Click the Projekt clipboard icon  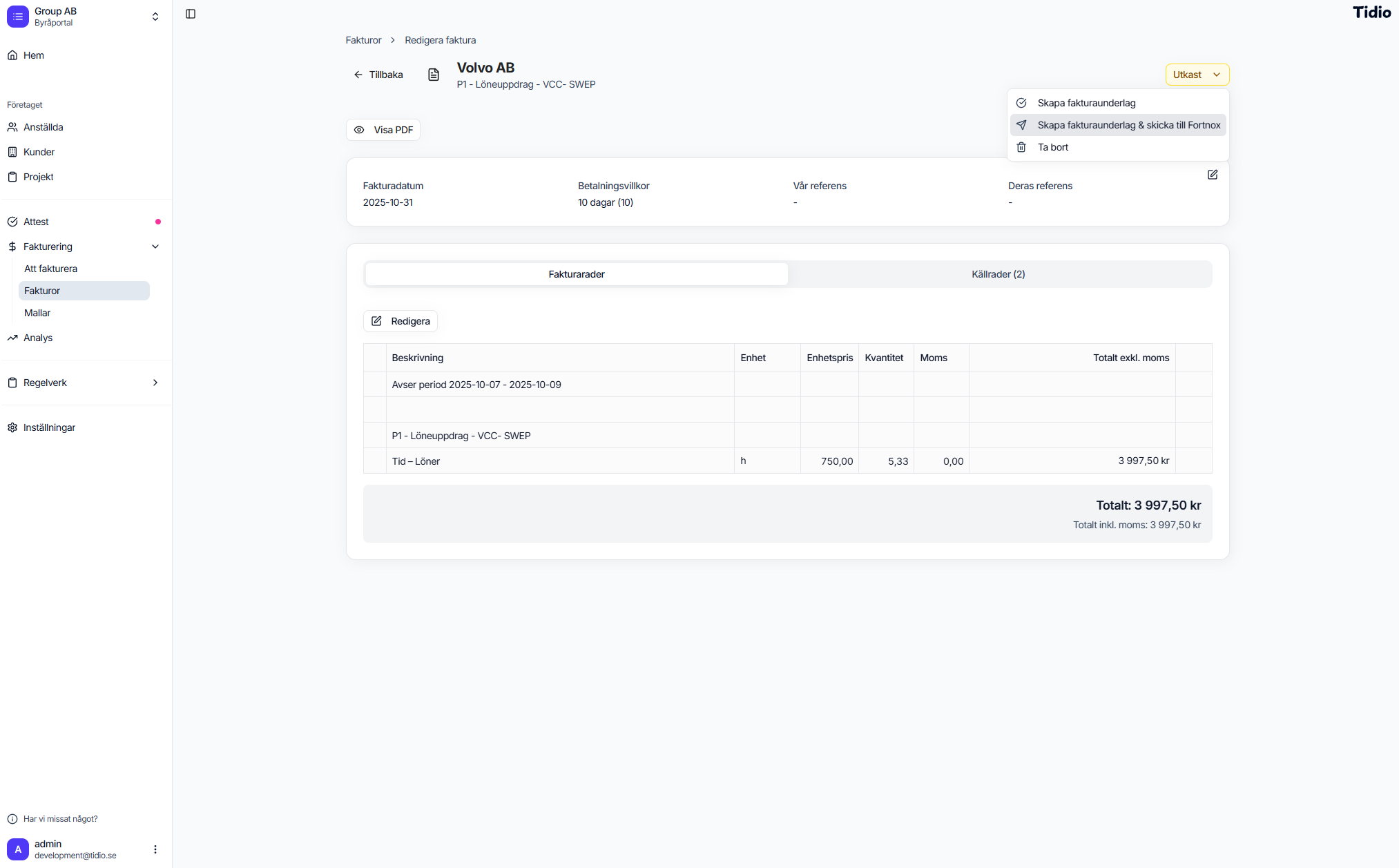pos(12,177)
